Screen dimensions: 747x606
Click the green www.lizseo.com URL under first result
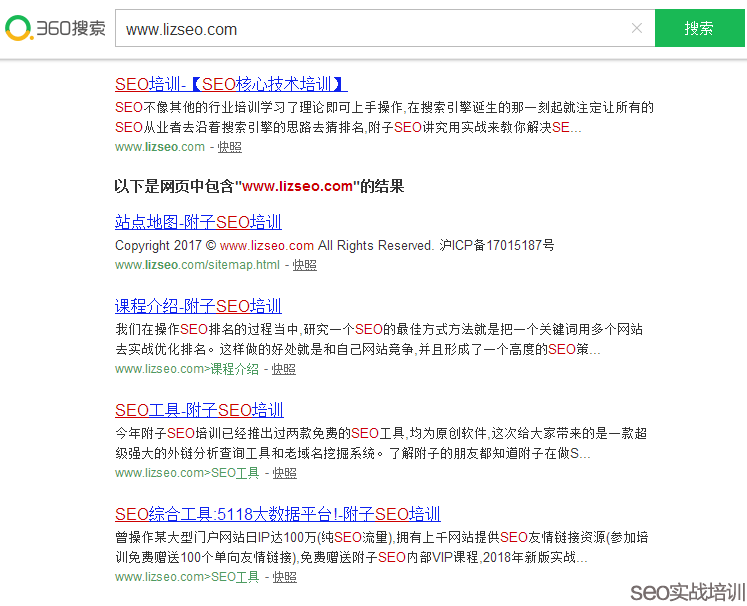160,147
